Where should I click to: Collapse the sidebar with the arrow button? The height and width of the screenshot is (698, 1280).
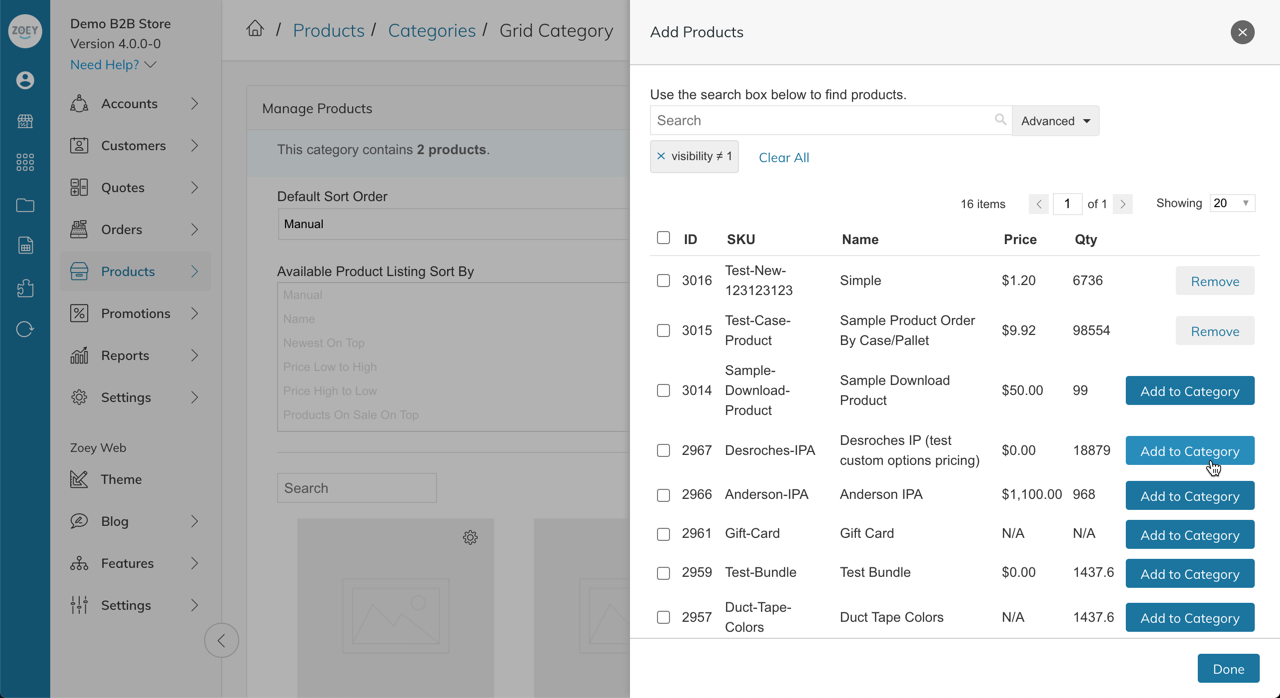tap(221, 640)
